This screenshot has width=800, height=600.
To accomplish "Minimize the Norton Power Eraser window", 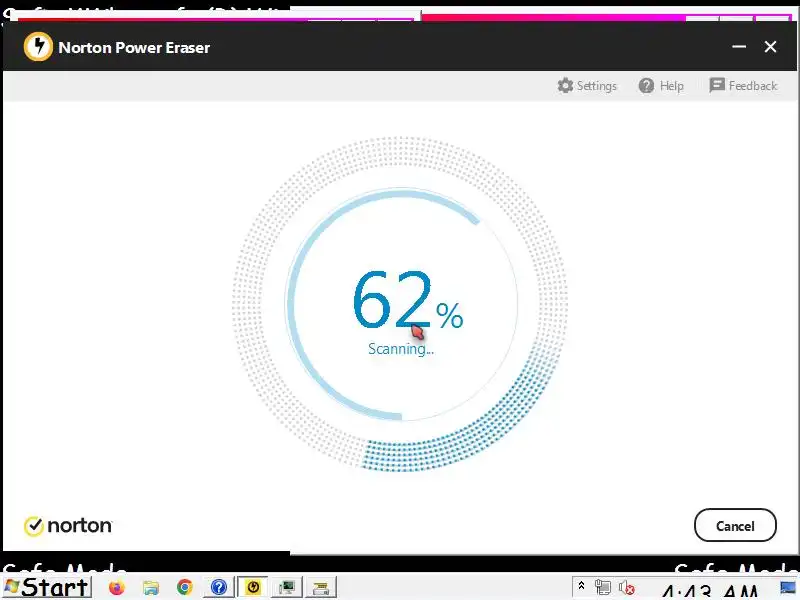I will coord(739,47).
